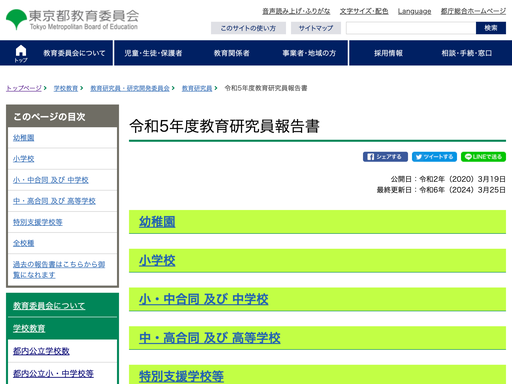Send this page via the LINE button
512x384 pixels.
point(483,157)
